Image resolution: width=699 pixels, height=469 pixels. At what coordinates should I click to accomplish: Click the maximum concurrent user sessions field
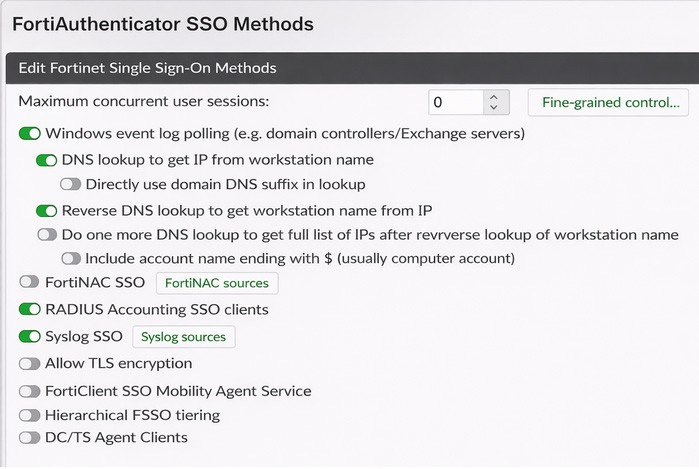456,102
